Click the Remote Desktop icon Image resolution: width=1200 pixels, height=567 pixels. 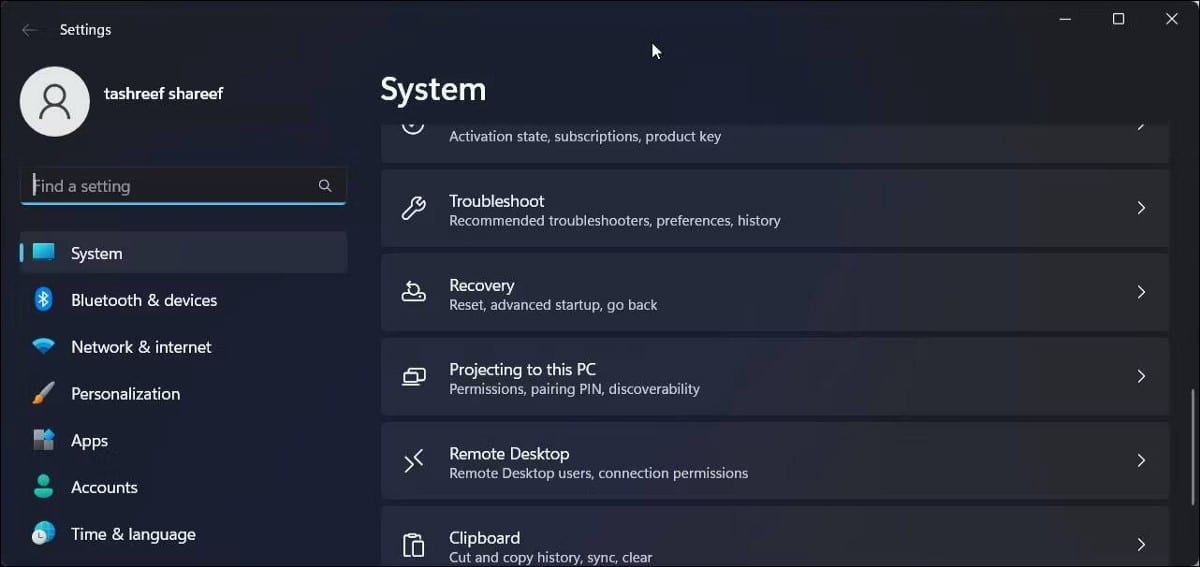pyautogui.click(x=413, y=460)
